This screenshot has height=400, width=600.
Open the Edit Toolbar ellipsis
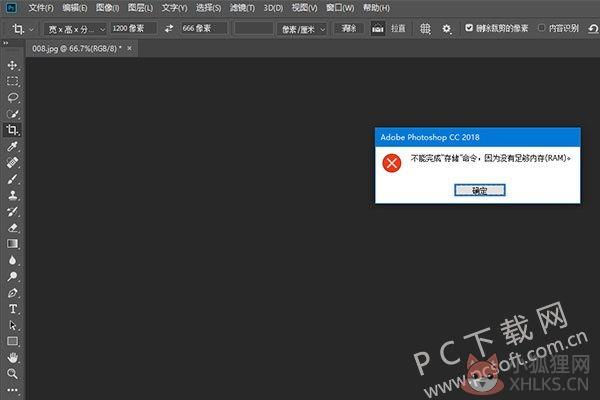click(x=12, y=390)
